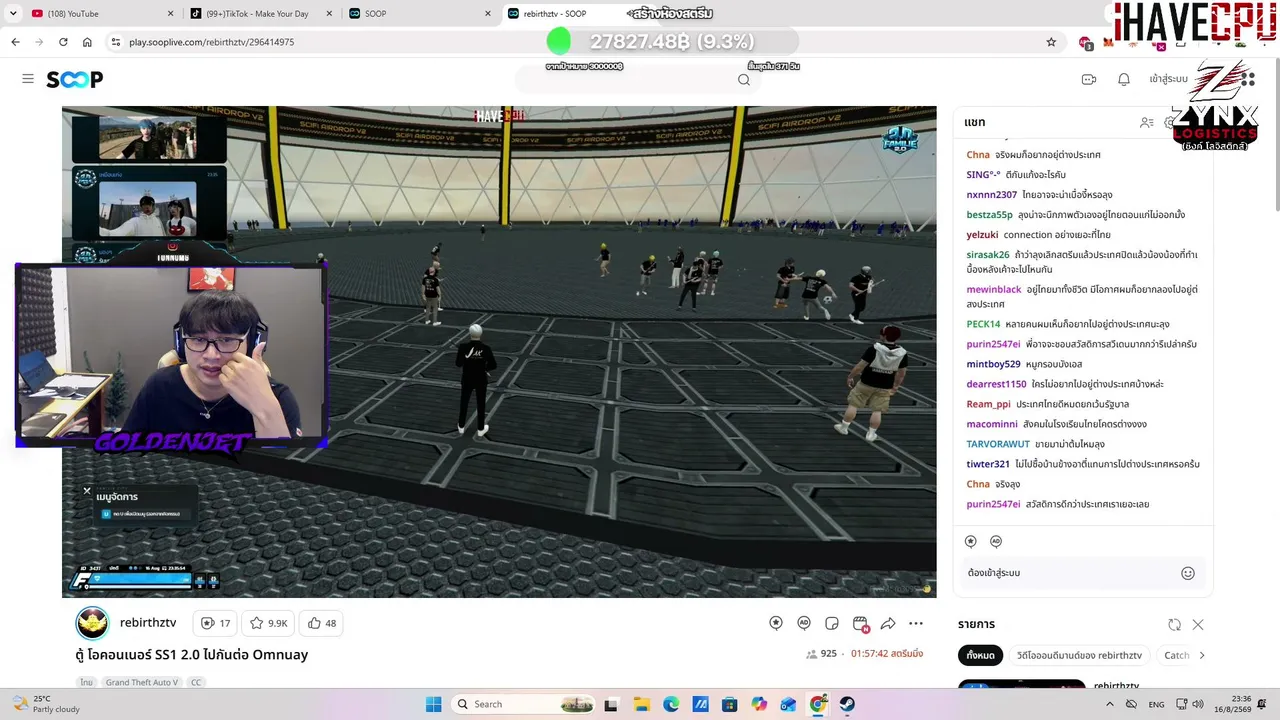Refresh the รายการ list
1280x720 pixels.
(1174, 624)
